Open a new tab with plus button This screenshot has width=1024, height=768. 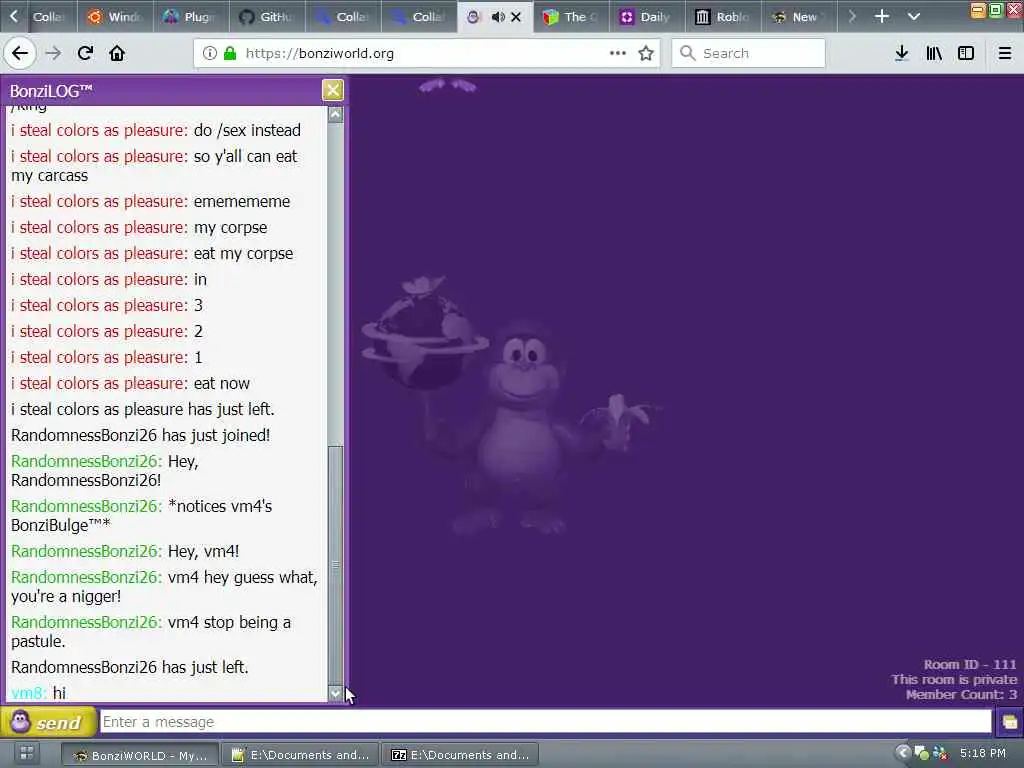pos(882,16)
